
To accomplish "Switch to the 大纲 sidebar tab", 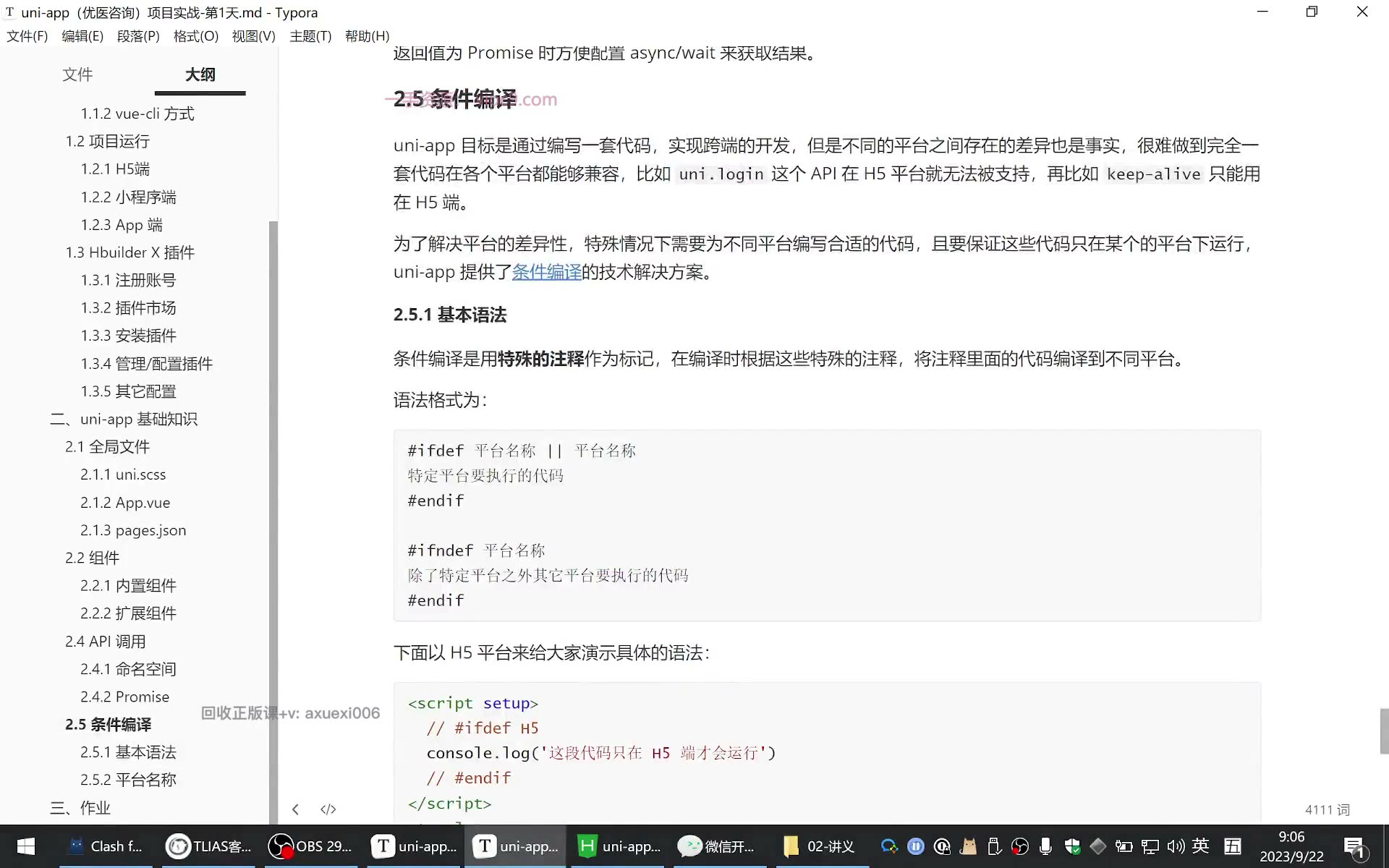I will coord(200,75).
